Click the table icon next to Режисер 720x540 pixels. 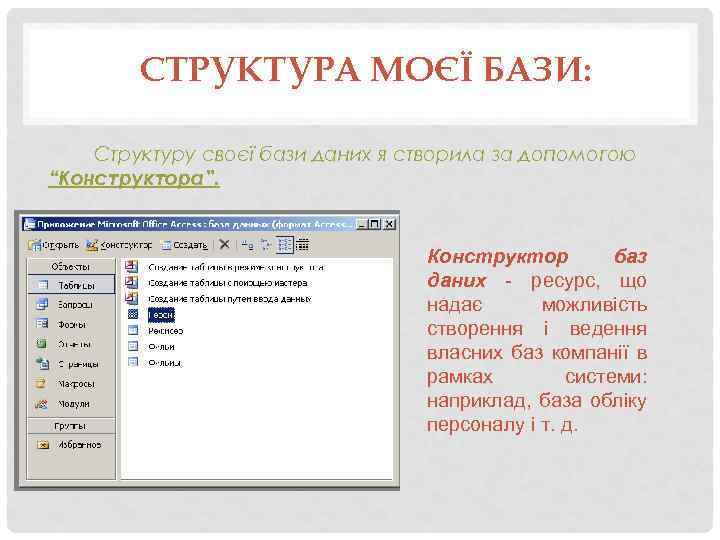(x=133, y=331)
